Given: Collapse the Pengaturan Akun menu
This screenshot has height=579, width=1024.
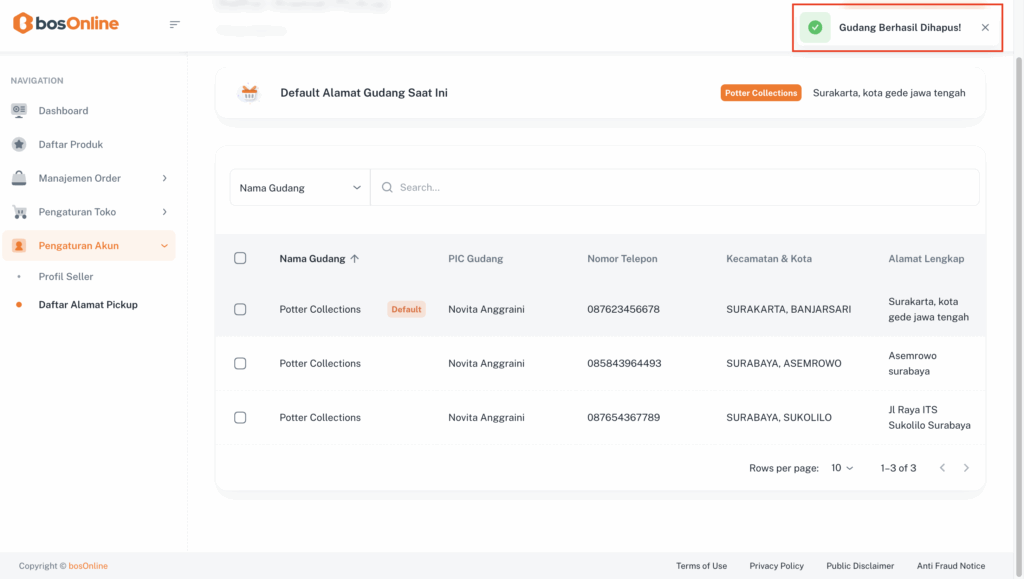Looking at the screenshot, I should coord(164,245).
